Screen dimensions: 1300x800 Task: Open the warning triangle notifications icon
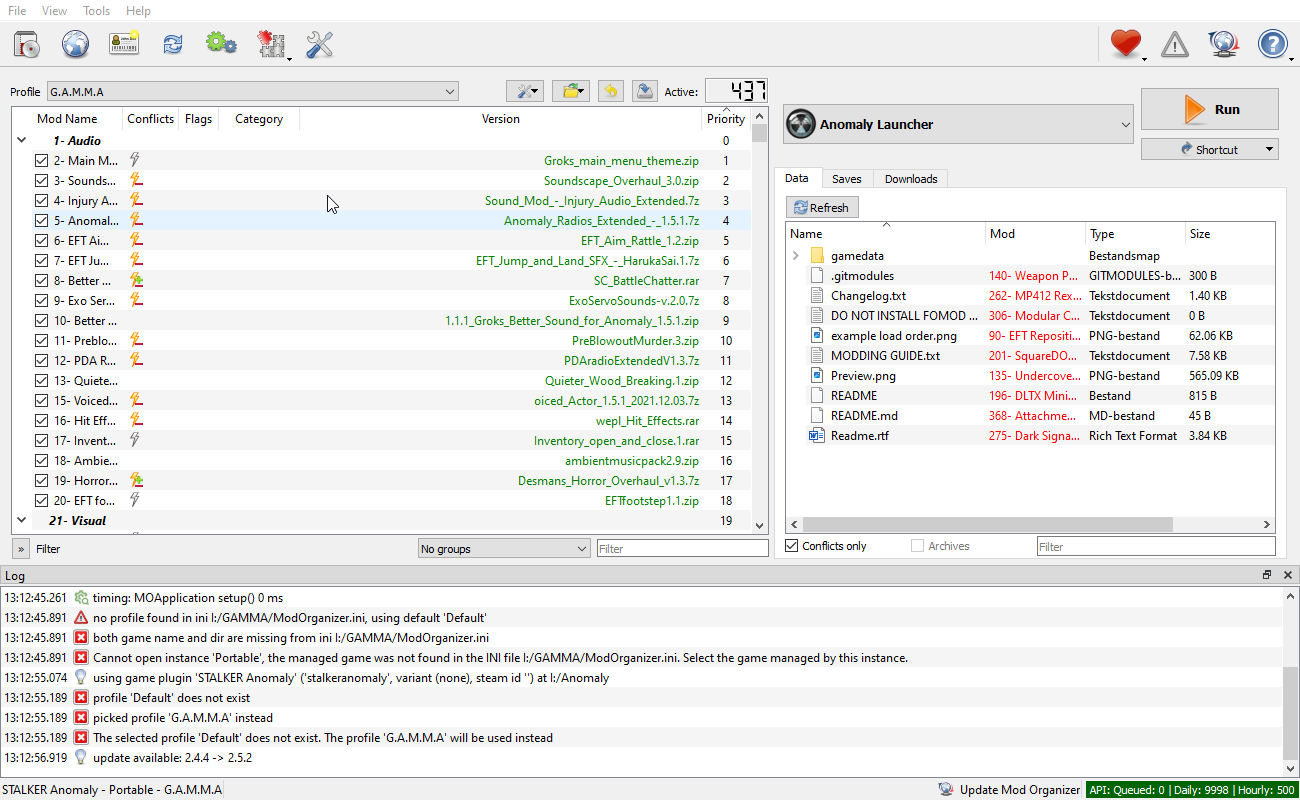click(1175, 44)
